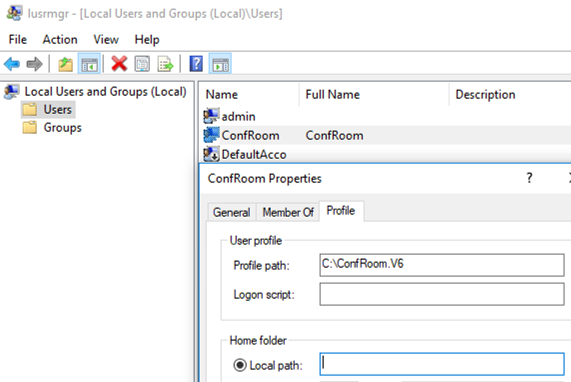Viewport: 571px width, 382px height.
Task: Select the admin user name text
Action: [239, 117]
